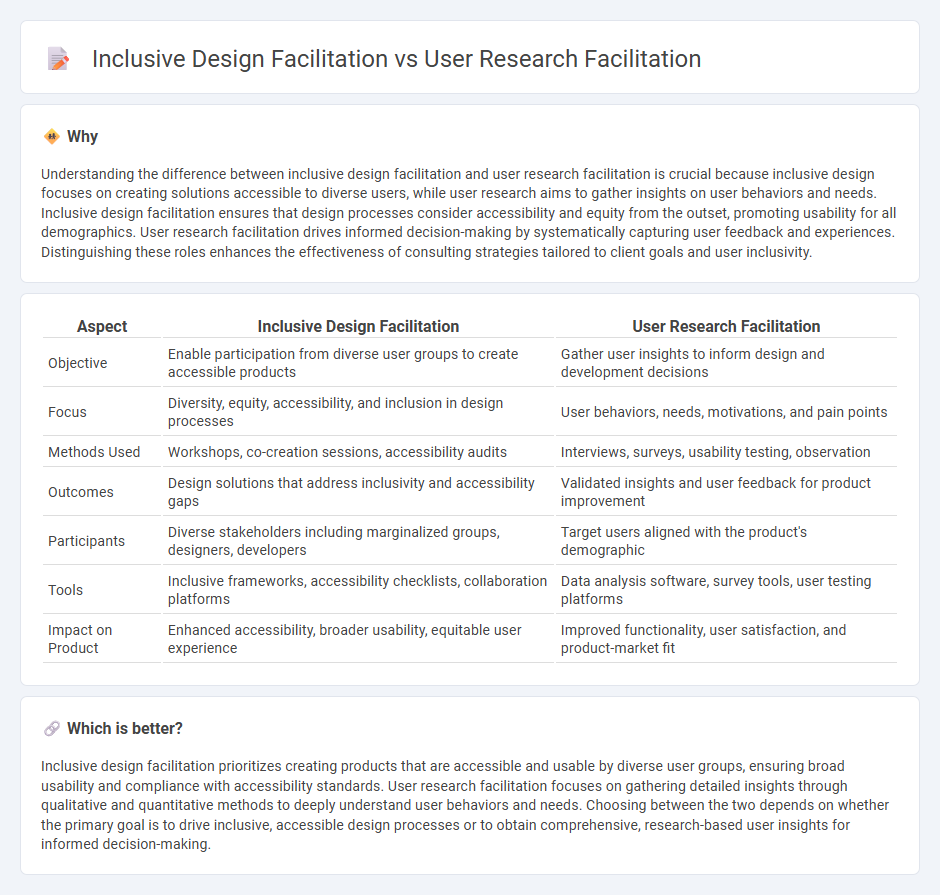
Task: Select the Tools row label
Action: [x=65, y=590]
